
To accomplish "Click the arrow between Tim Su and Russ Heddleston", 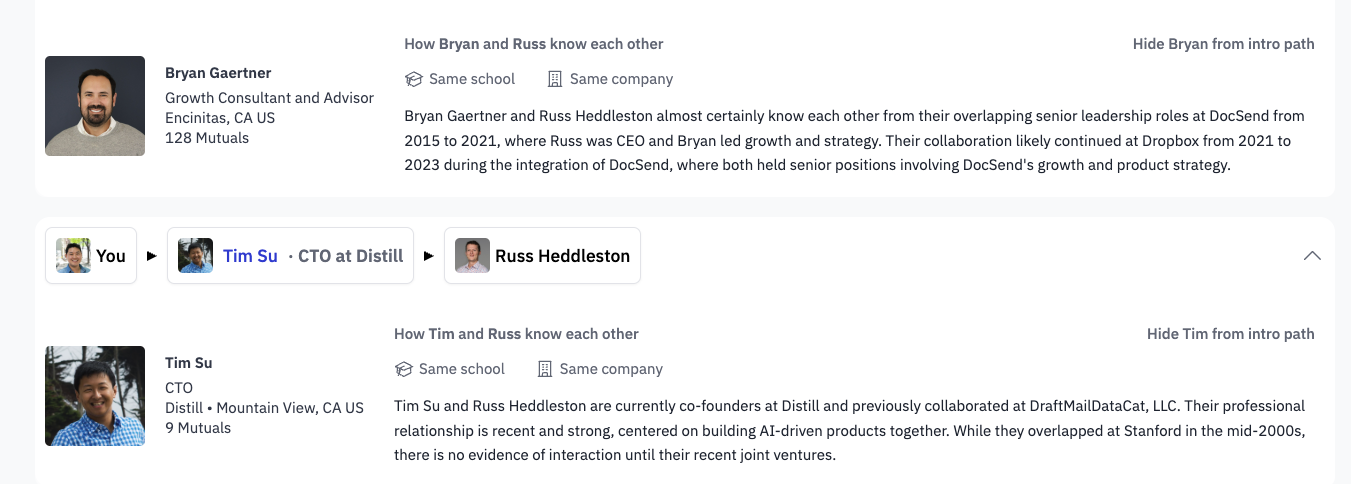I will (429, 256).
